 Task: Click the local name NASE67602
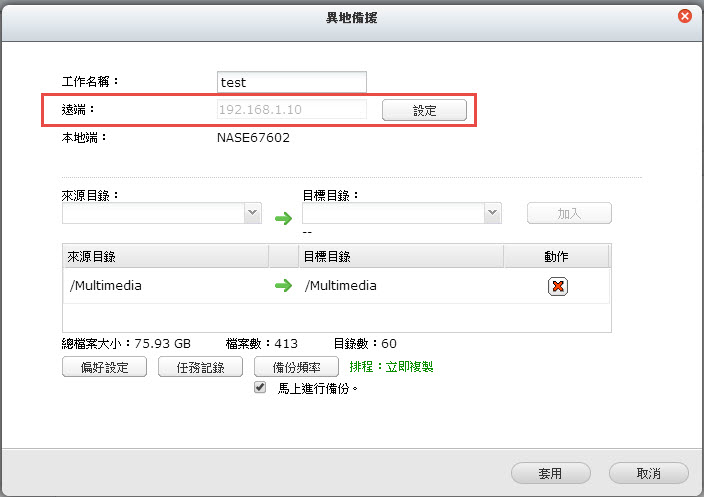tap(253, 137)
